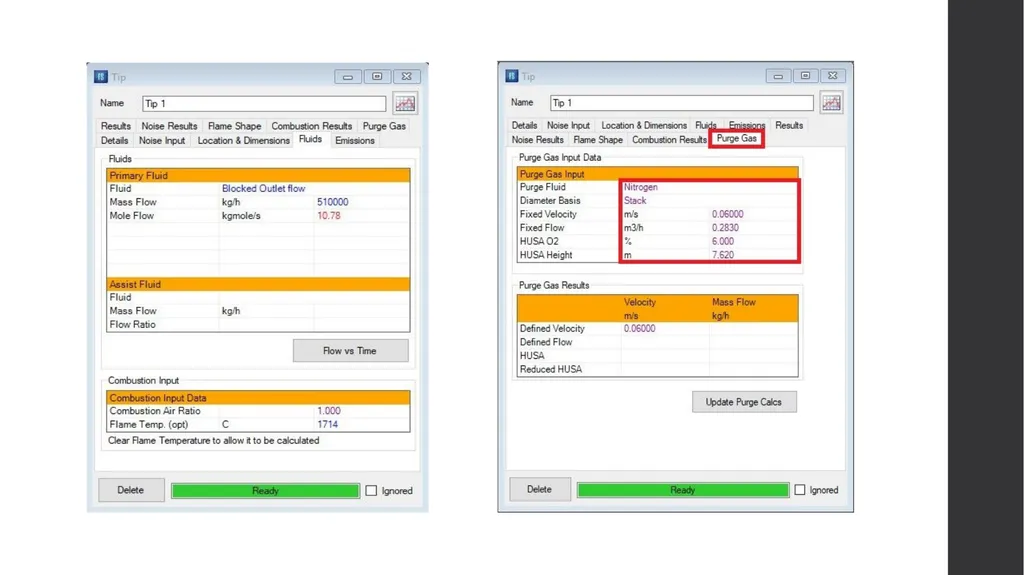Open Combustion Results tab in right window
The width and height of the screenshot is (1024, 575).
669,140
